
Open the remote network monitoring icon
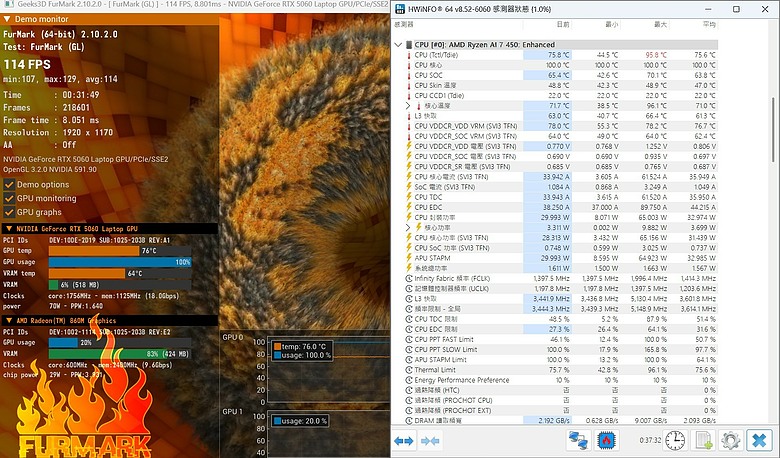(x=578, y=441)
